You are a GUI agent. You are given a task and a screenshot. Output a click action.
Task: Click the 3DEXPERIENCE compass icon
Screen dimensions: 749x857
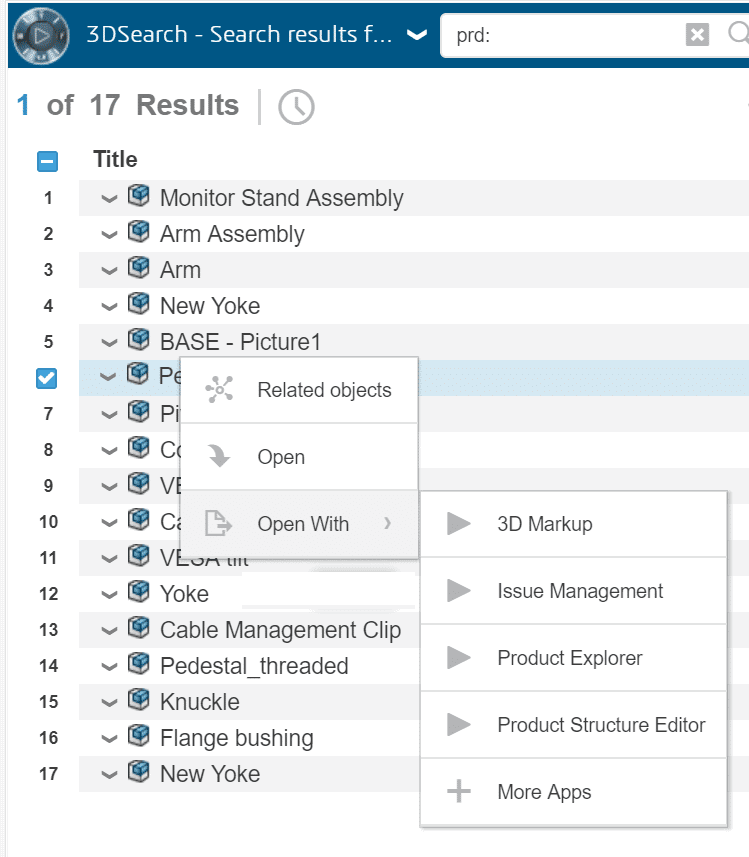point(41,36)
